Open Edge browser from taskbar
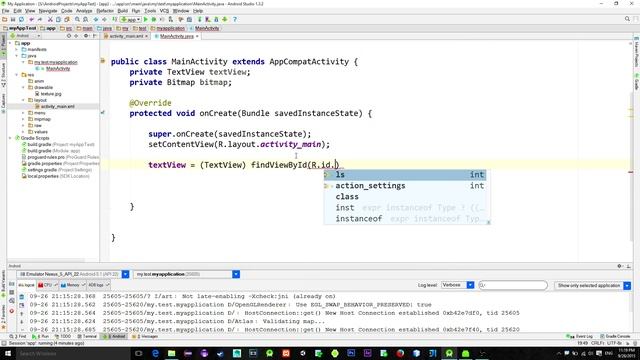 (x=155, y=353)
